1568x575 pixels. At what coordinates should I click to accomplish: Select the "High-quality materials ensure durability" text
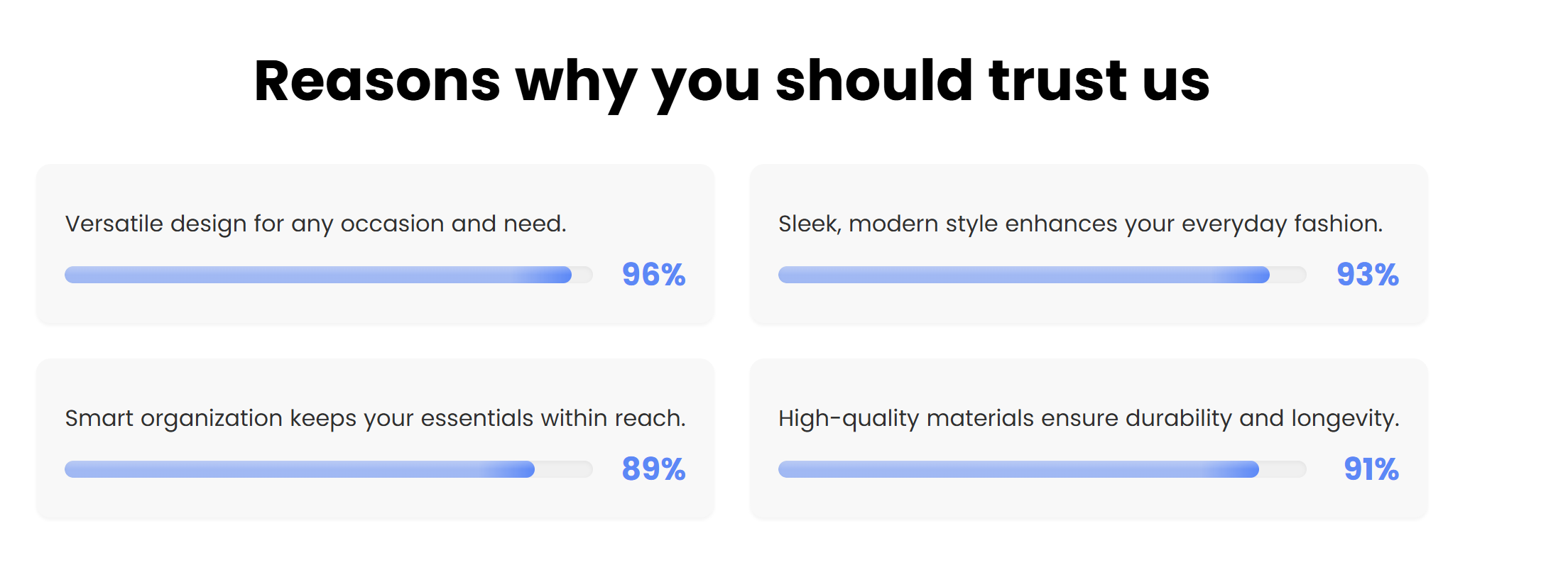coord(1089,418)
